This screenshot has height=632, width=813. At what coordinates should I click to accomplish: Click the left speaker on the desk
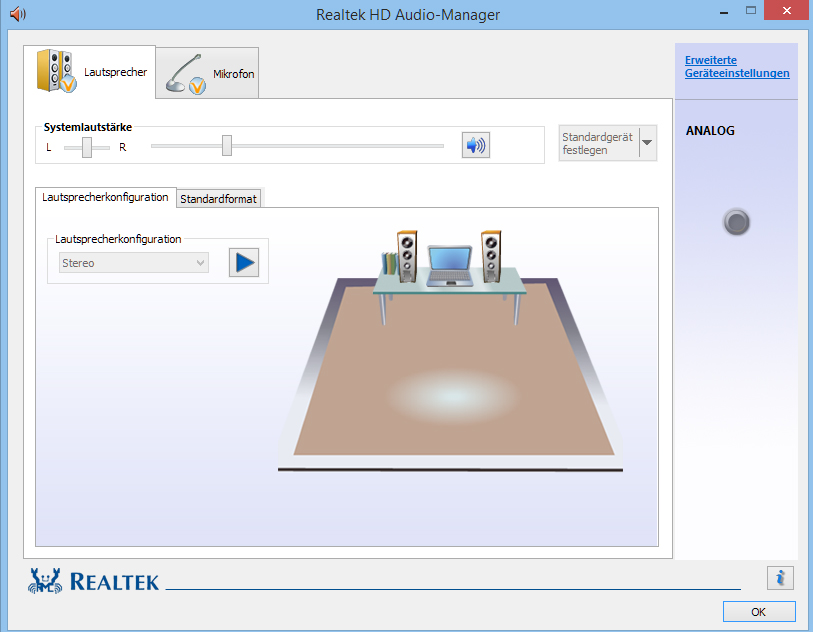[407, 257]
